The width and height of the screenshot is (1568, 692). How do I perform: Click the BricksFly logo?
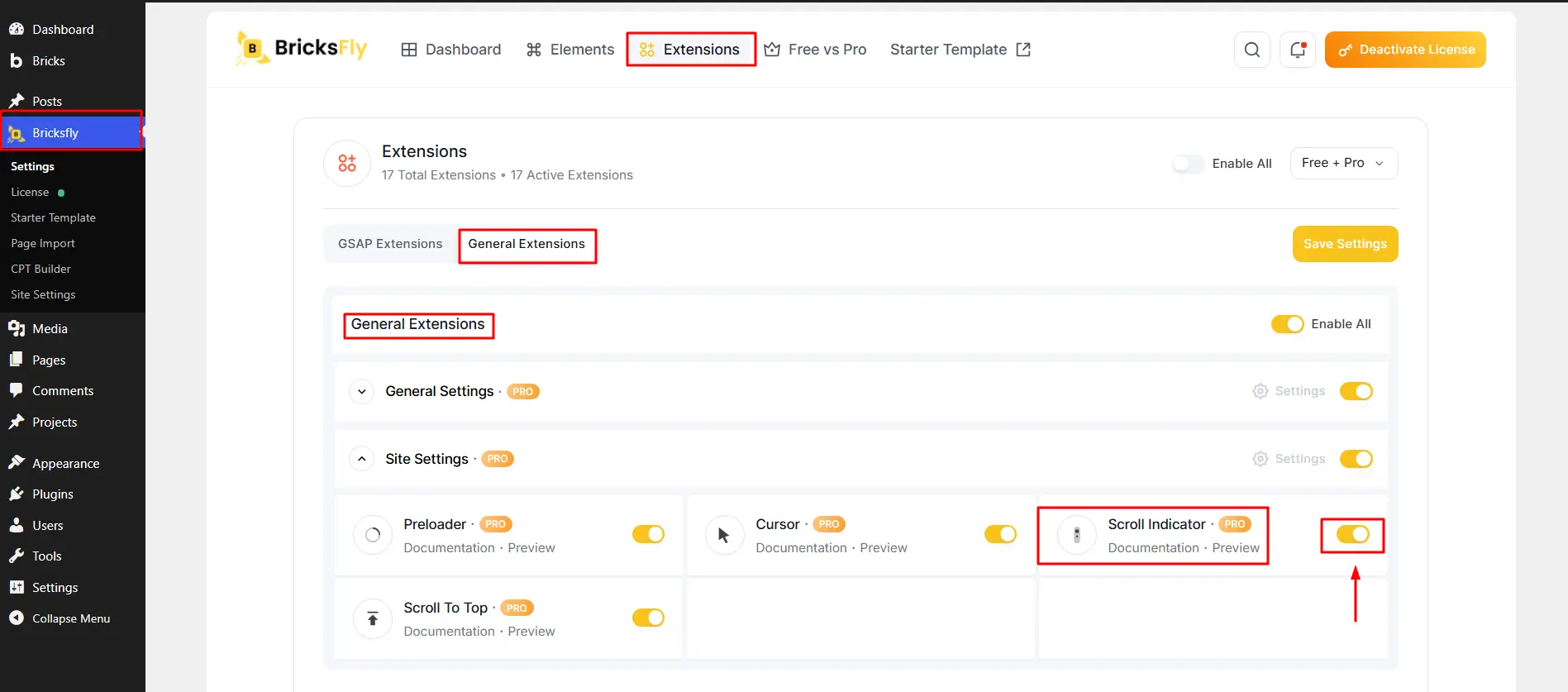coord(301,49)
